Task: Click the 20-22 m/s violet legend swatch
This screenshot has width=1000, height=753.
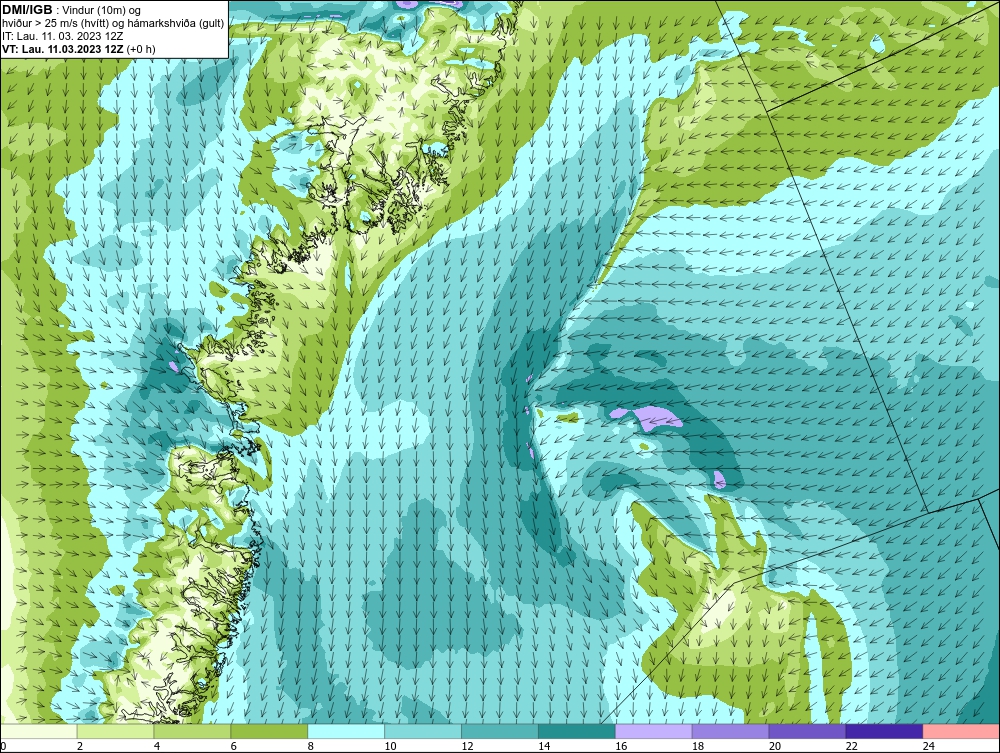Action: (x=807, y=731)
